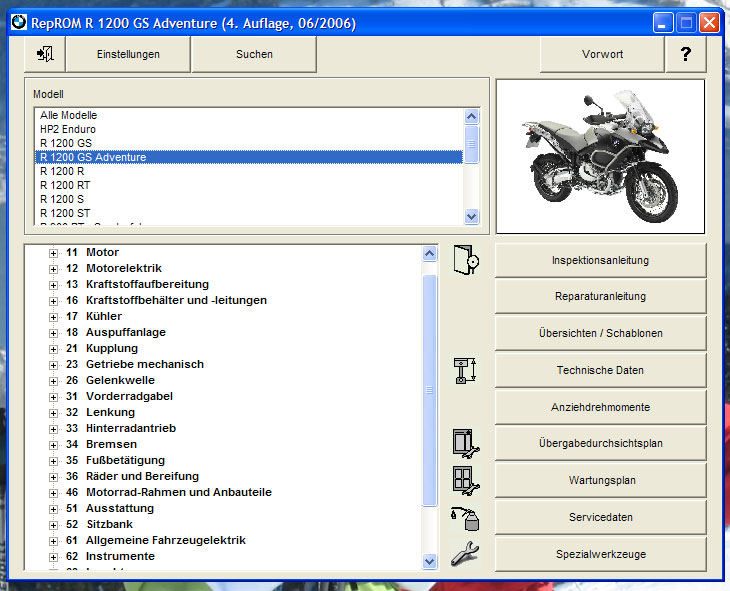Choose Alle Modelle from the Modell list
Image resolution: width=730 pixels, height=591 pixels.
tap(68, 115)
